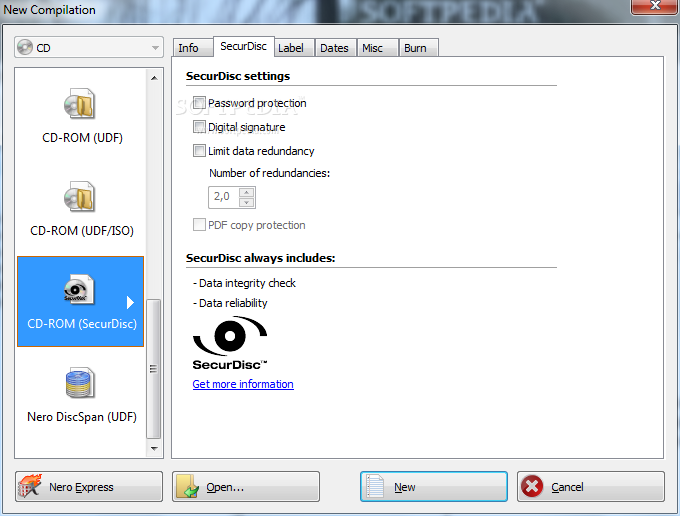Click the compilation list scroll up arrow

(x=154, y=78)
